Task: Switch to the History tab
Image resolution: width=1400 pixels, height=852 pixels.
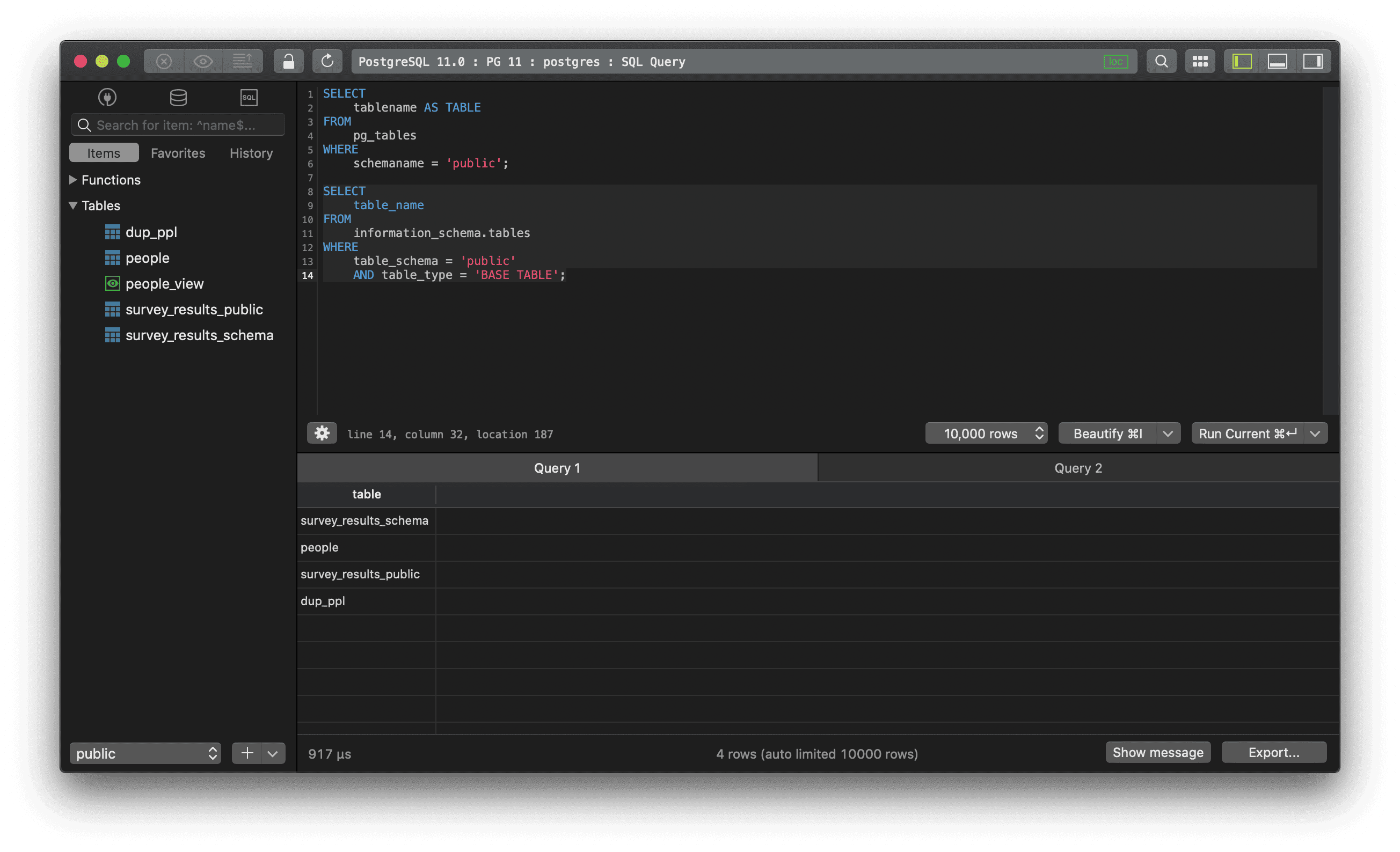Action: point(251,153)
